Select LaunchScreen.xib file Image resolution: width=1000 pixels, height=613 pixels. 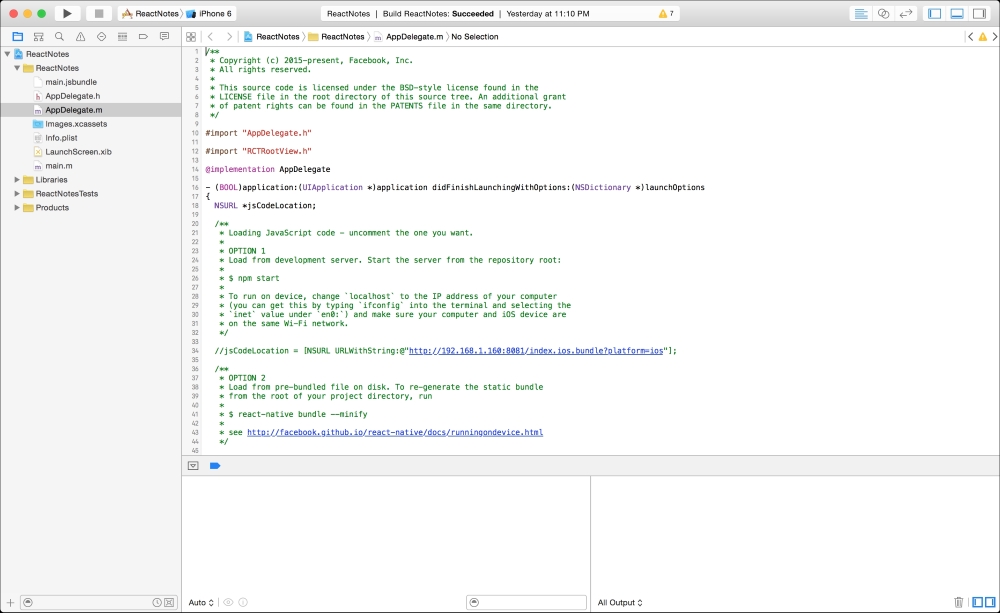(78, 152)
